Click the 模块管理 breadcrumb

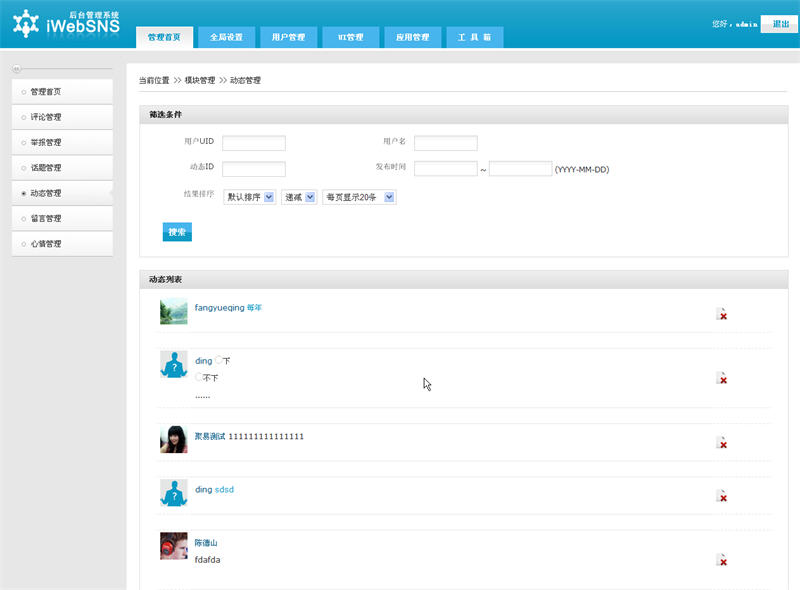199,80
